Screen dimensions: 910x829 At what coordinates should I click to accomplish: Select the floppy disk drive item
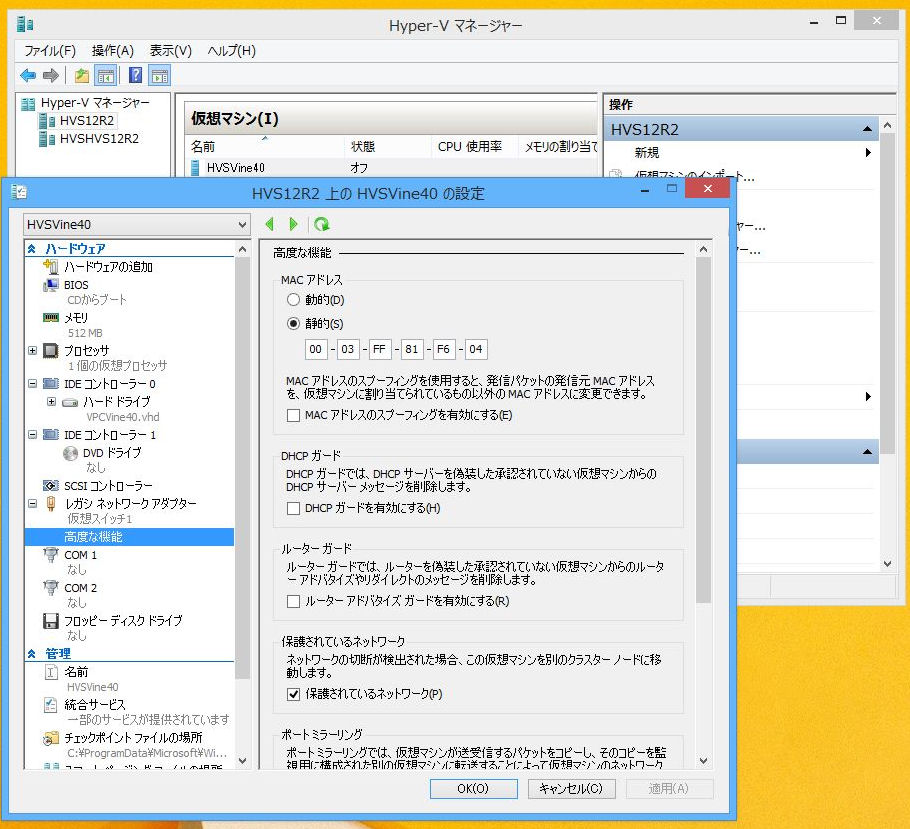(123, 621)
